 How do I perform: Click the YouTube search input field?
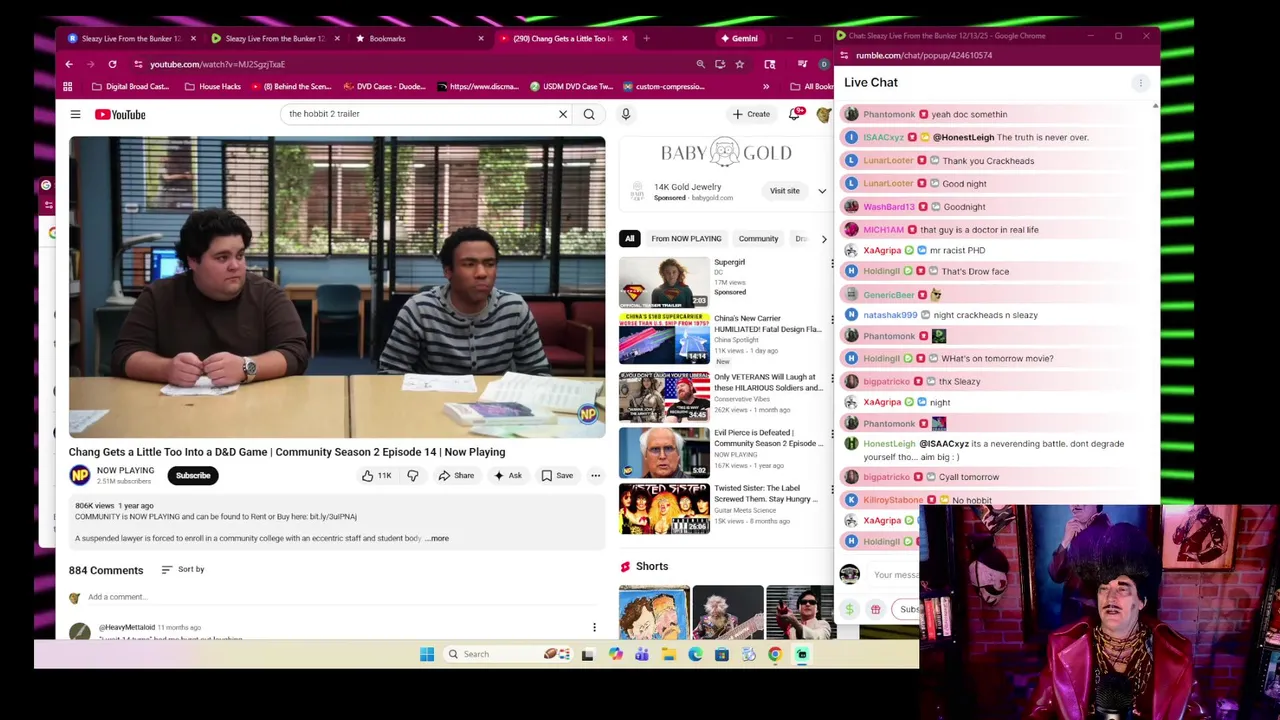[418, 114]
